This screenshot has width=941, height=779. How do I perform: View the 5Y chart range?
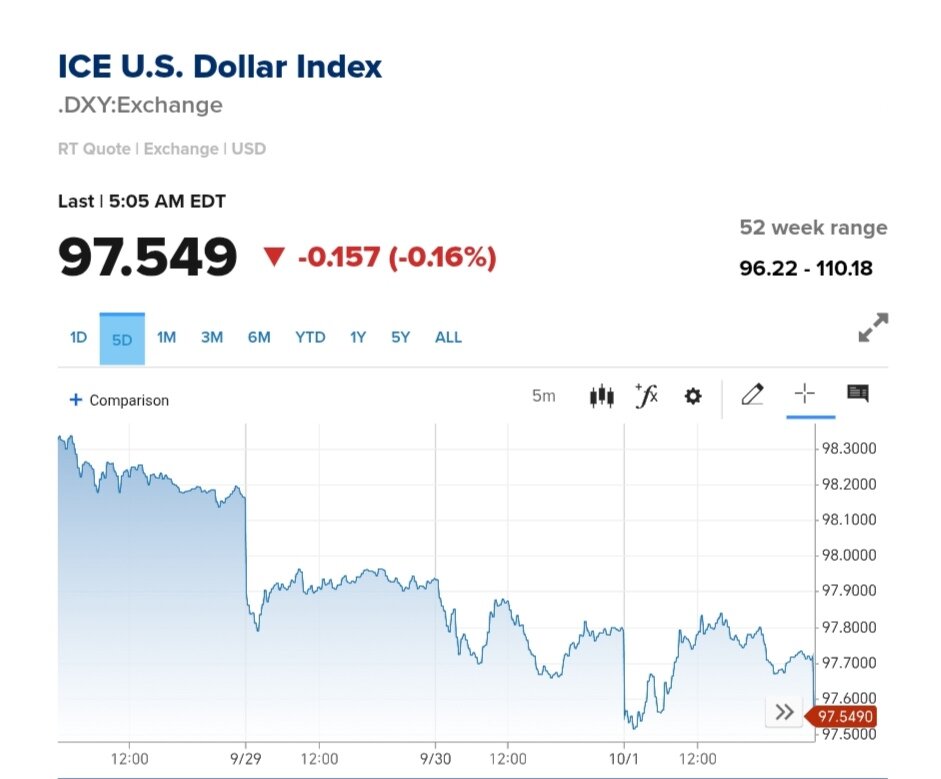pyautogui.click(x=401, y=337)
